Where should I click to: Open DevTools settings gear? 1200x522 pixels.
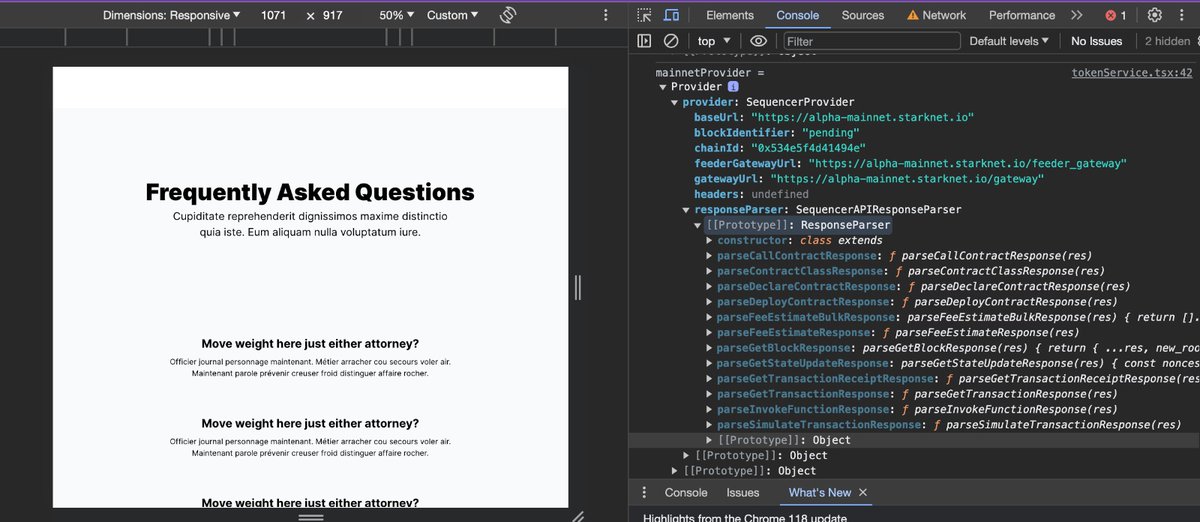(1155, 15)
